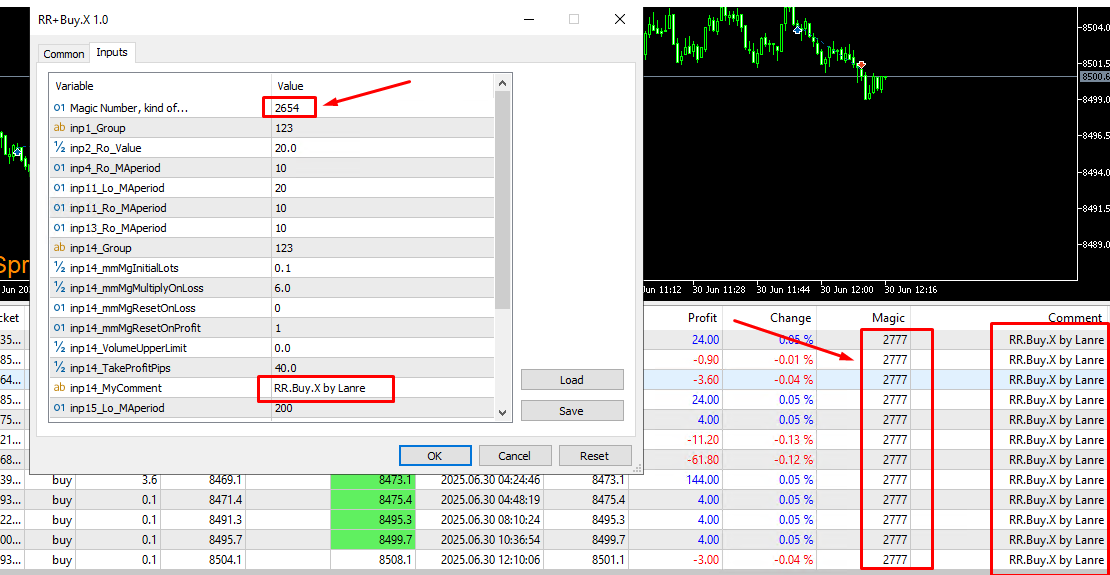Click the integer icon of inp11_Lo_MAperiod

[59, 188]
